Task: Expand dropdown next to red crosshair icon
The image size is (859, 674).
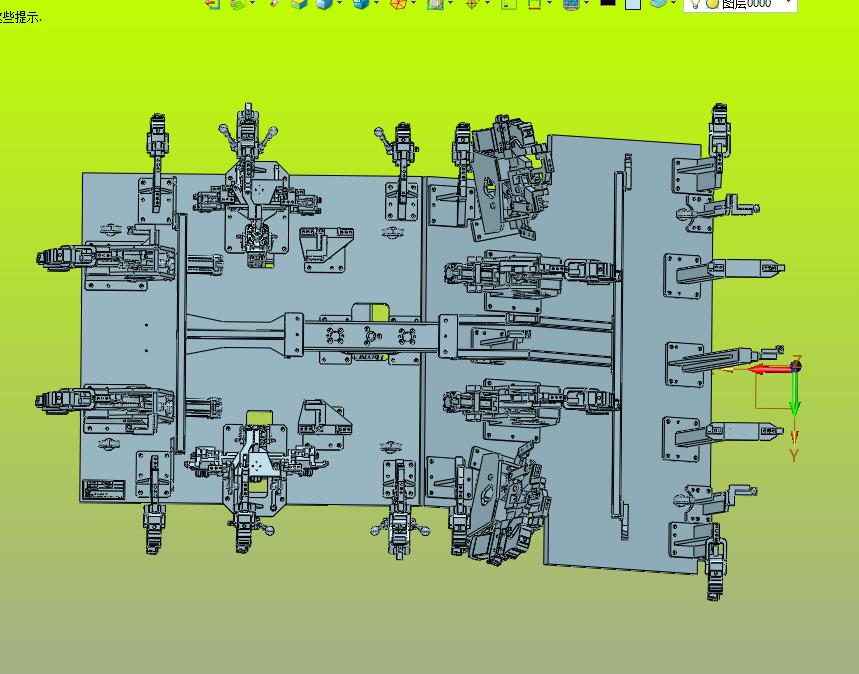Action: coord(487,3)
